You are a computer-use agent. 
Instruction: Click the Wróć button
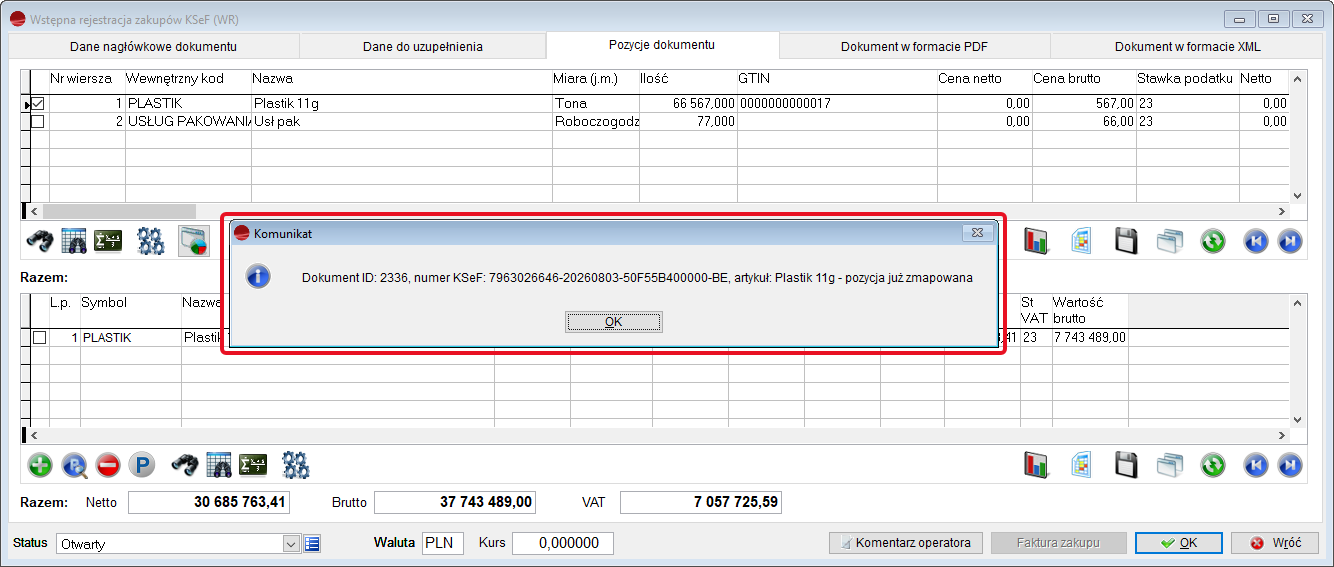(x=1277, y=543)
